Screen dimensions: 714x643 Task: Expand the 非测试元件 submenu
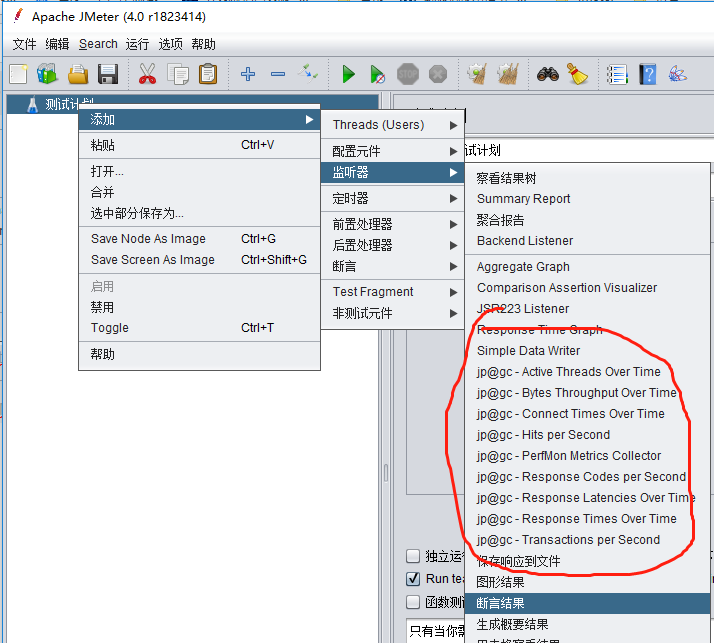(x=393, y=313)
